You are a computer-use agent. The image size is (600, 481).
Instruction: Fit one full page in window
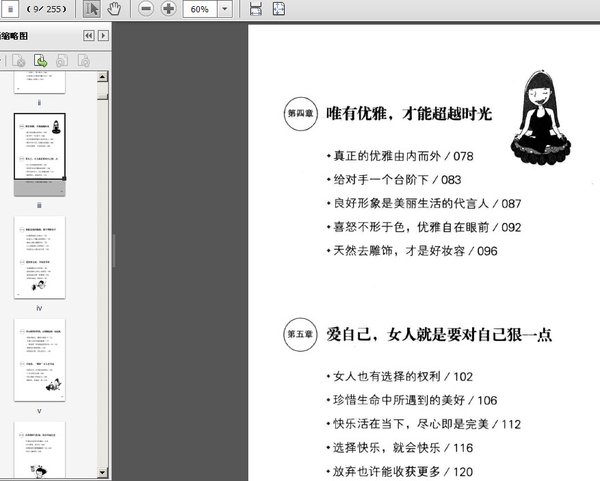[x=279, y=9]
